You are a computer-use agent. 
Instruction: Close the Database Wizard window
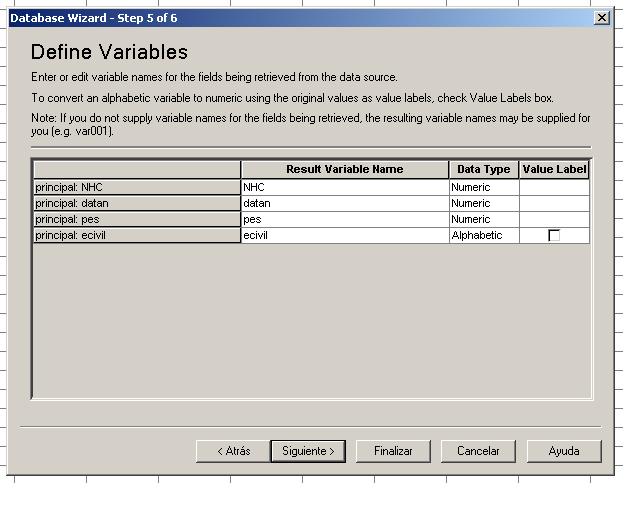click(600, 18)
